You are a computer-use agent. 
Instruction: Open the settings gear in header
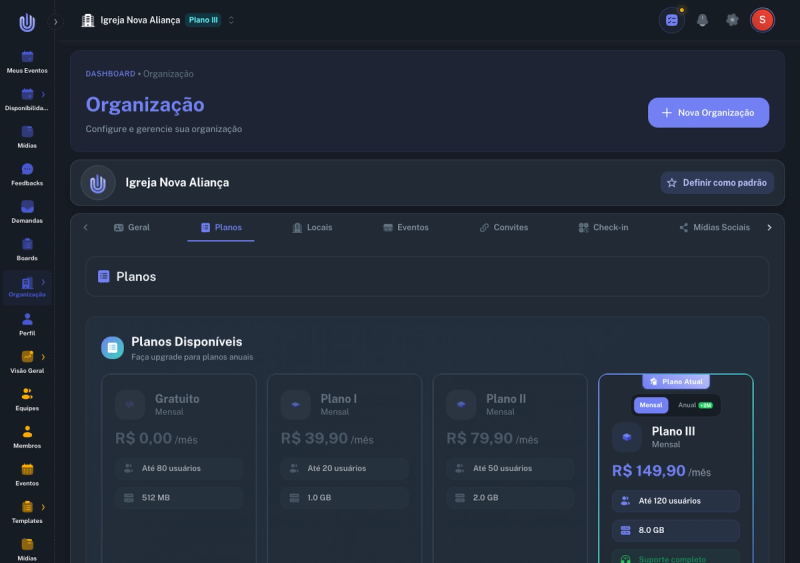tap(732, 20)
